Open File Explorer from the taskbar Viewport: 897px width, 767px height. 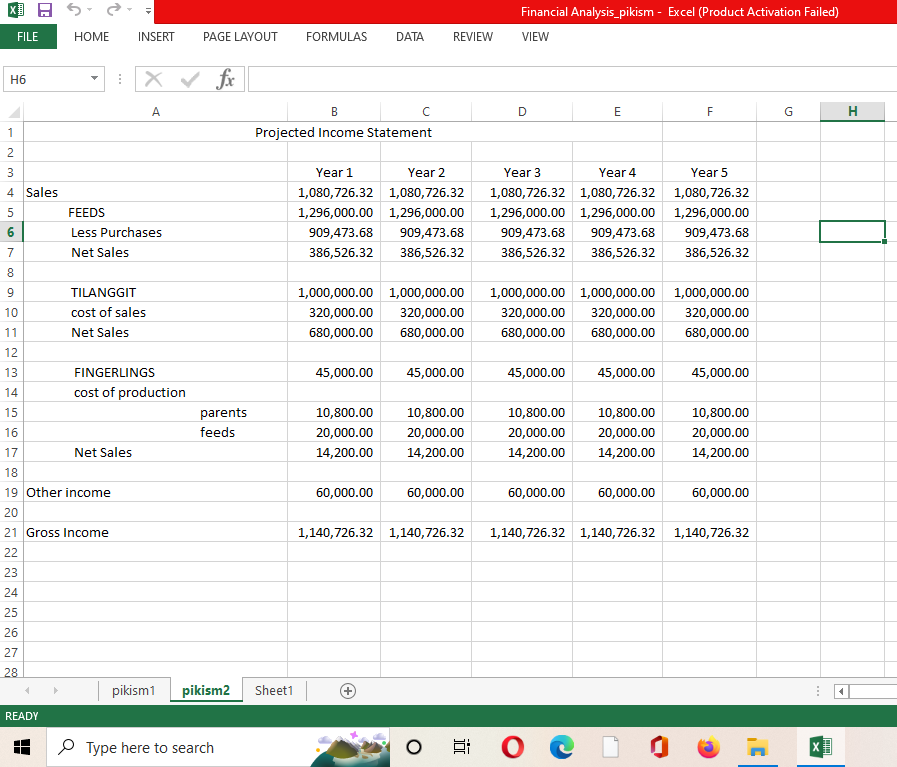758,747
